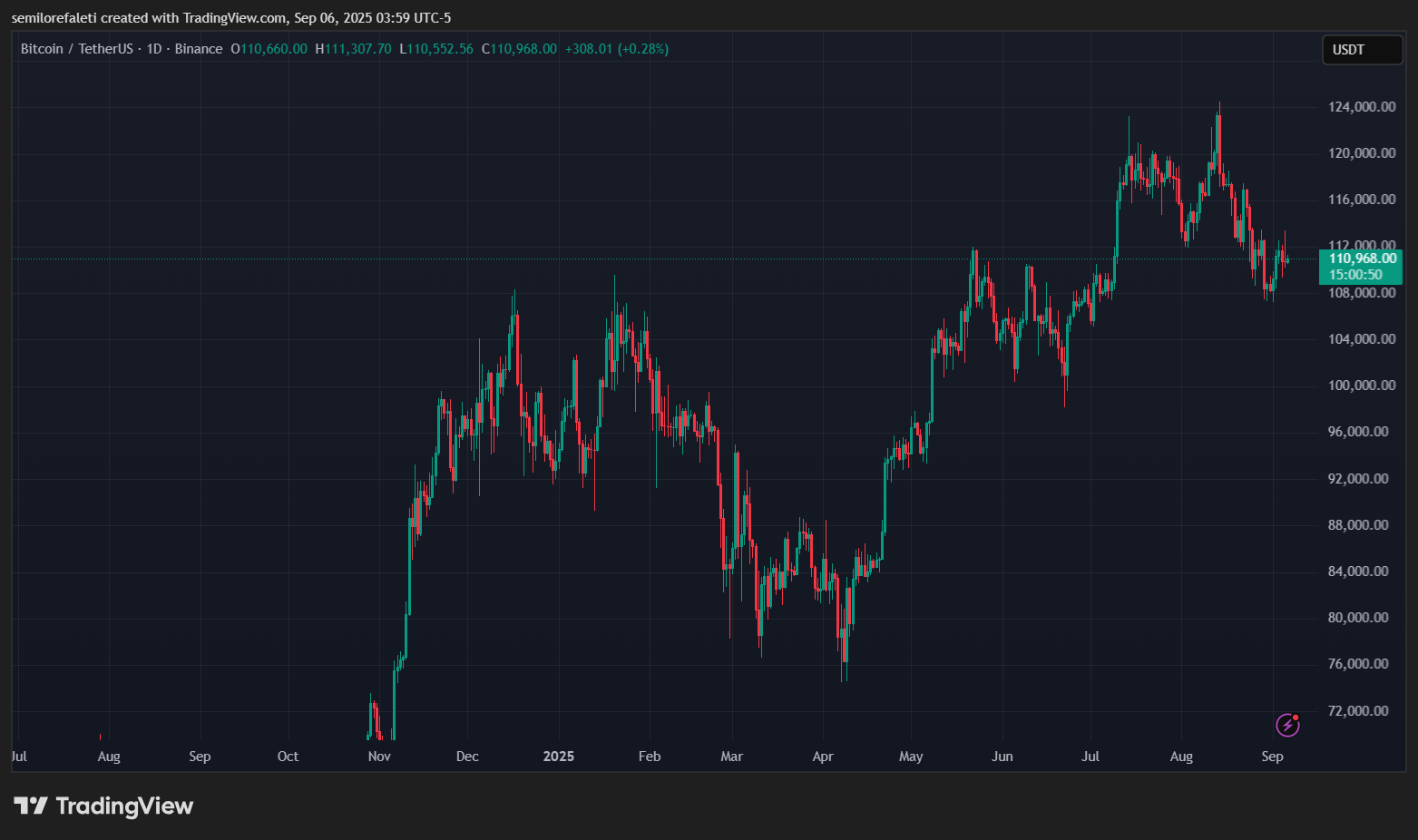Click the open value O110,660.00
This screenshot has width=1418, height=840.
pos(269,49)
